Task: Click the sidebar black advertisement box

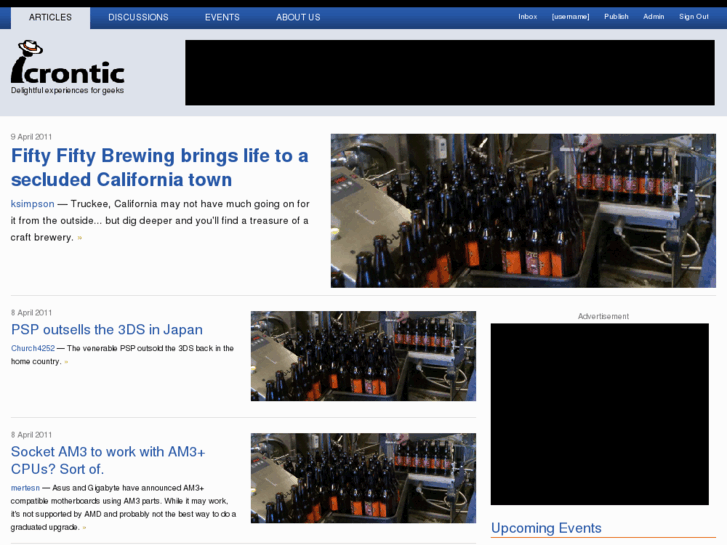Action: coord(599,414)
